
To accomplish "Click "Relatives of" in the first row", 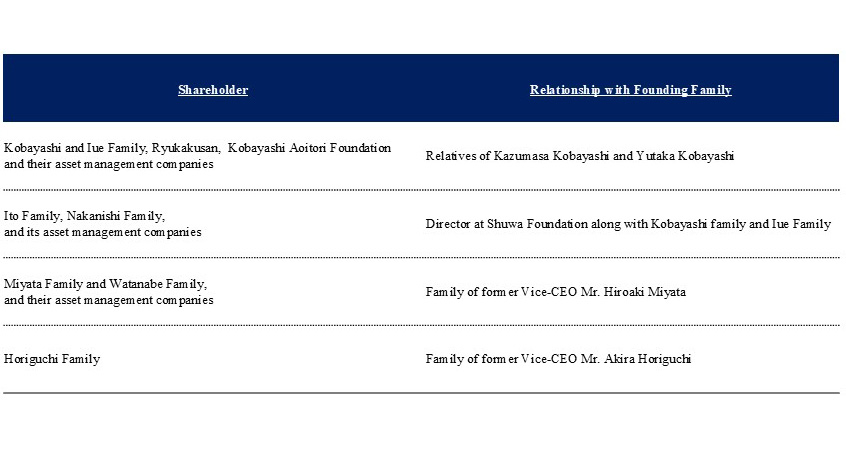I will click(x=456, y=156).
